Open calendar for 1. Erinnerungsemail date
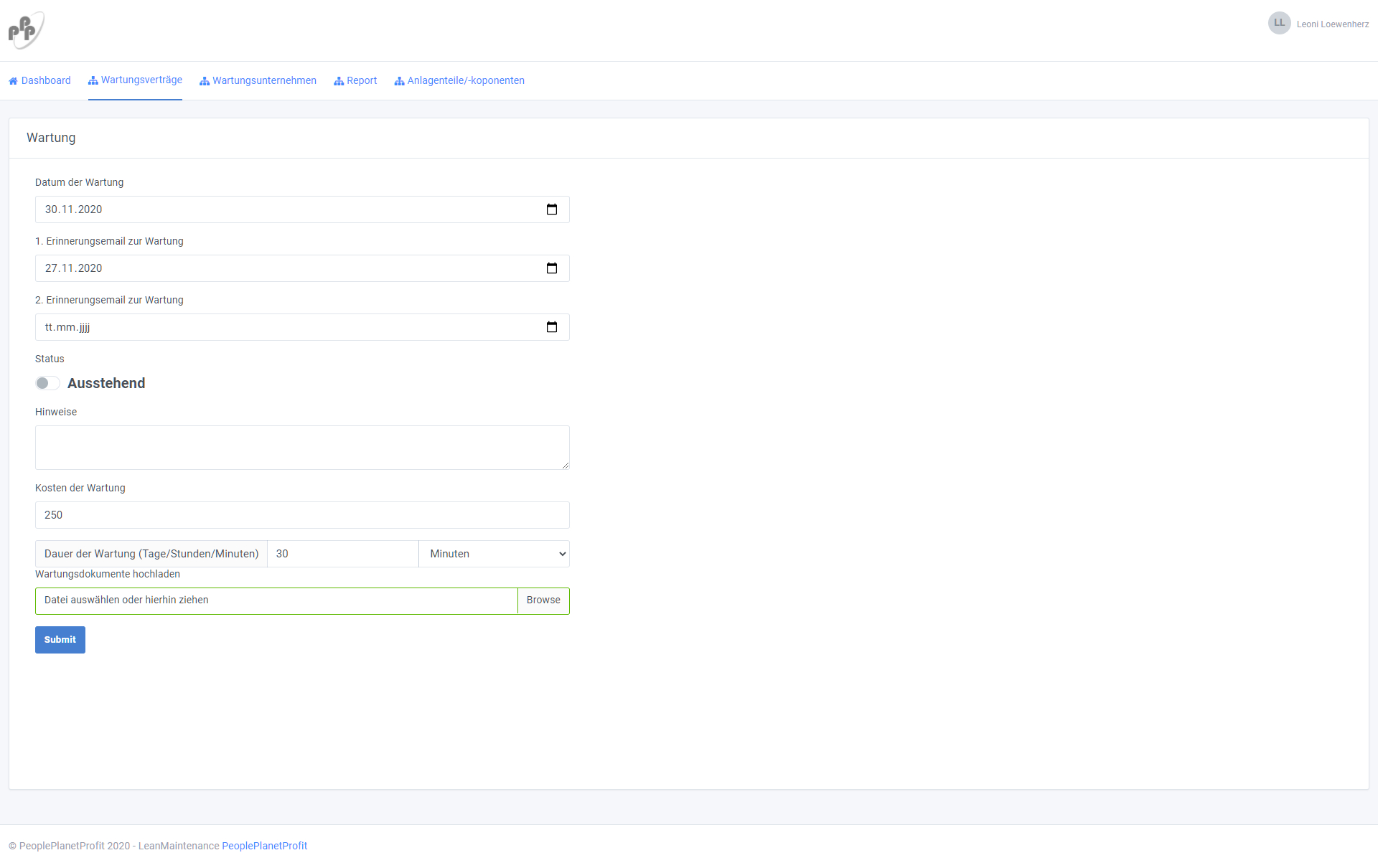This screenshot has width=1378, height=868. tap(551, 268)
